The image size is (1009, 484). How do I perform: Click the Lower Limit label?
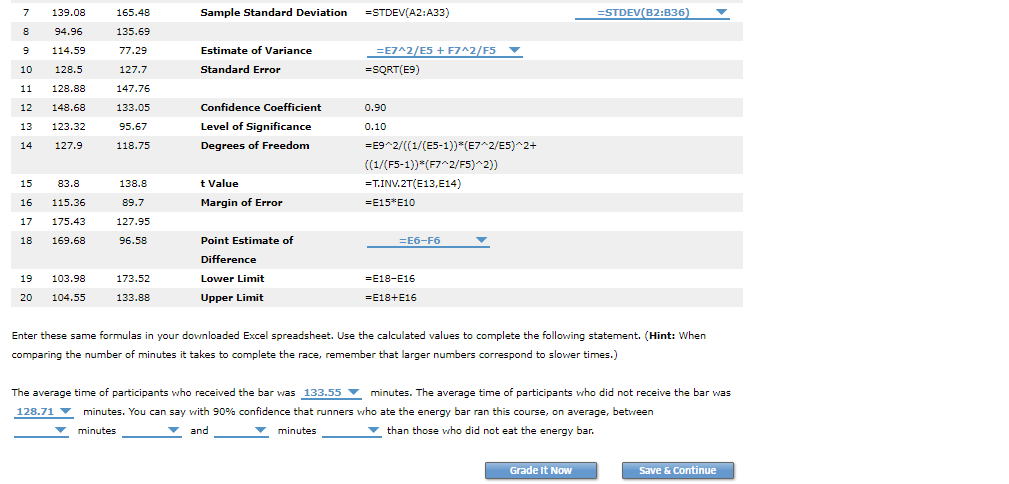(x=232, y=279)
